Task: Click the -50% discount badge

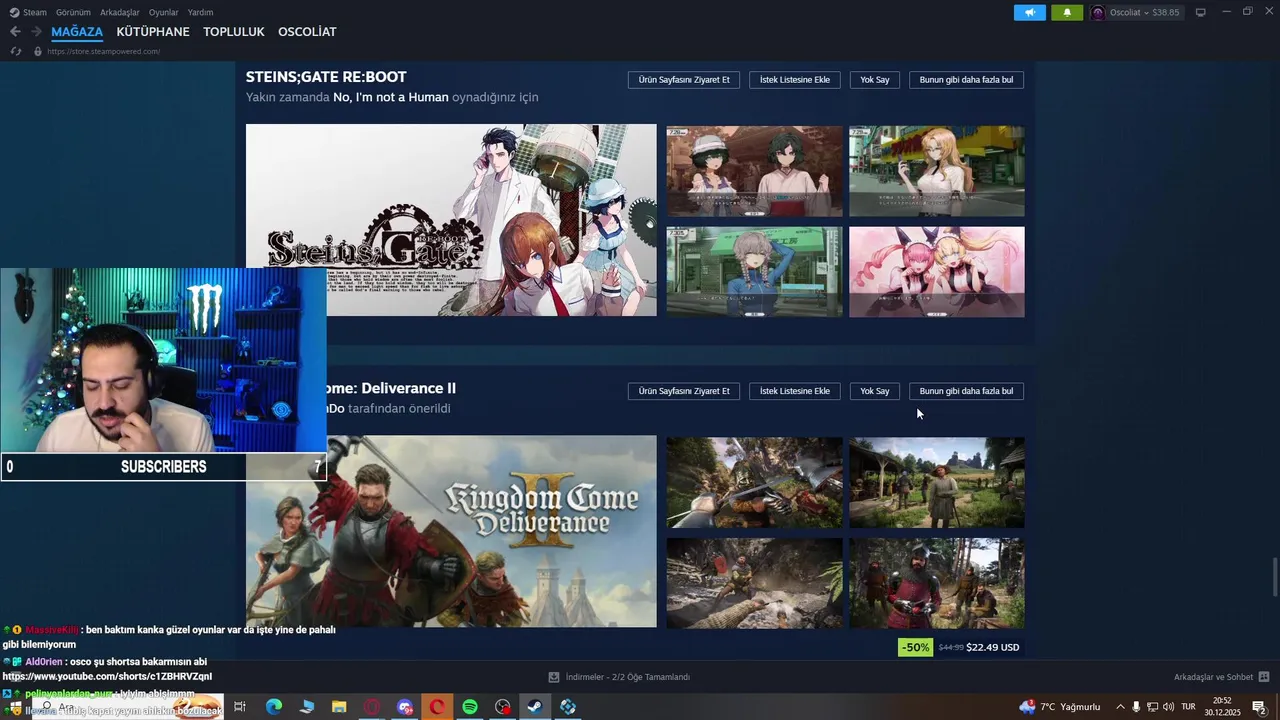Action: 916,647
